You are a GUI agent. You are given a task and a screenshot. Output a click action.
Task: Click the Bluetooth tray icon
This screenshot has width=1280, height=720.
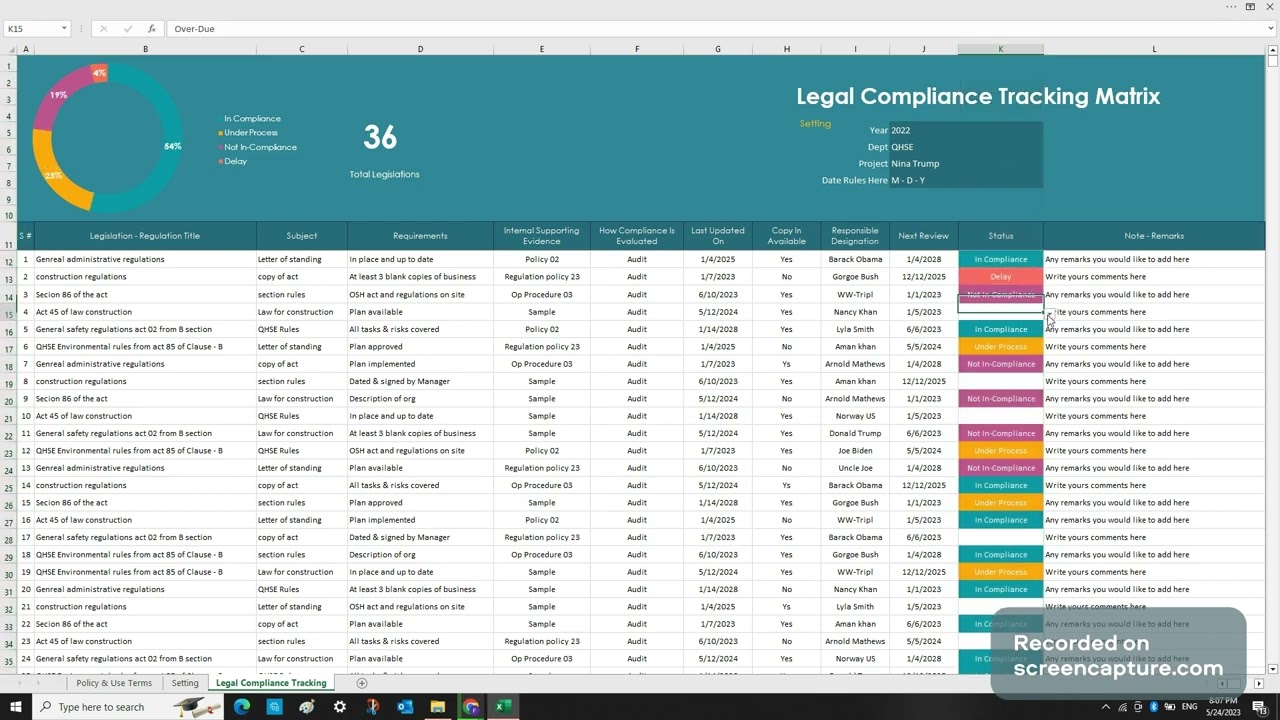click(x=1153, y=707)
